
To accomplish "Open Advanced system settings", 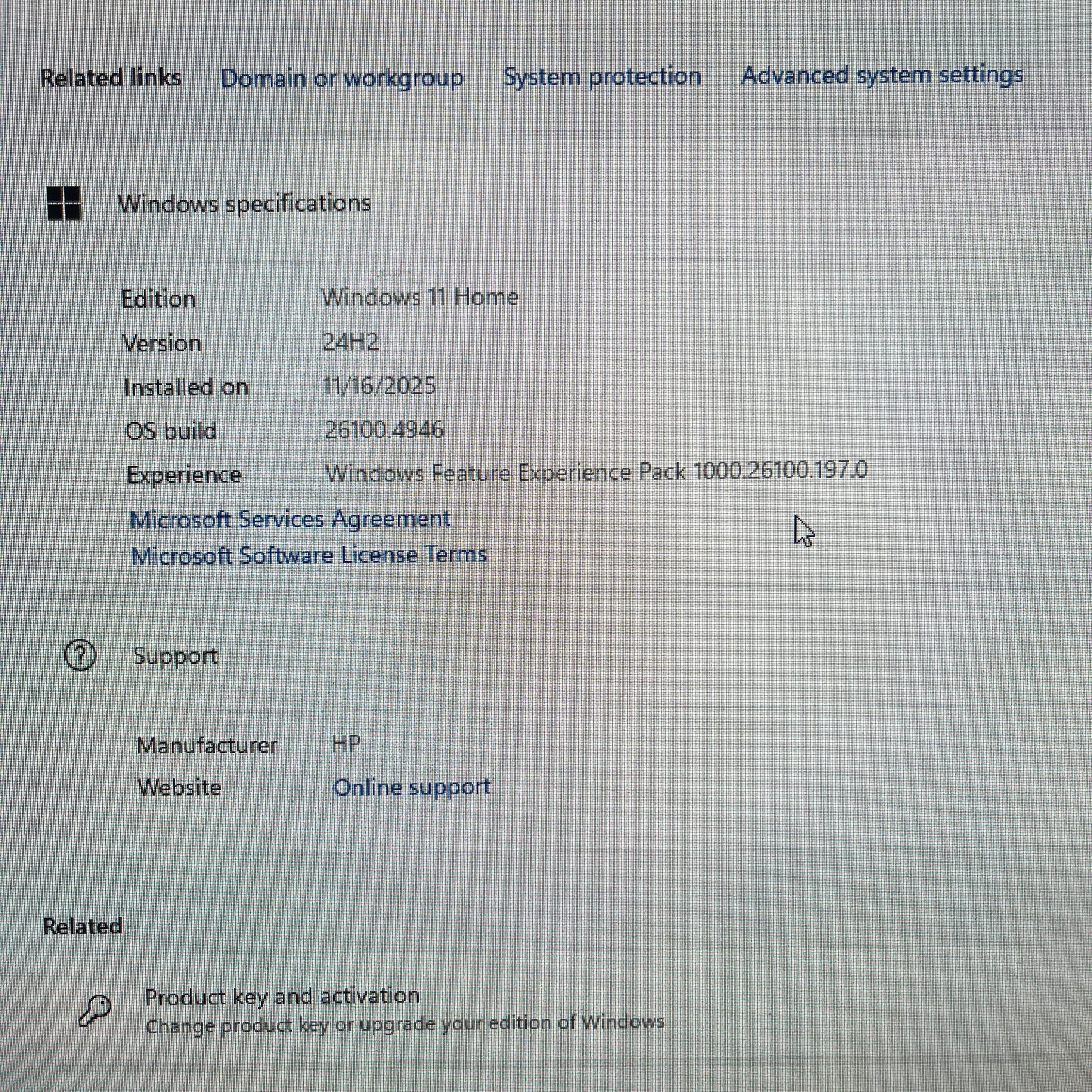I will 882,76.
